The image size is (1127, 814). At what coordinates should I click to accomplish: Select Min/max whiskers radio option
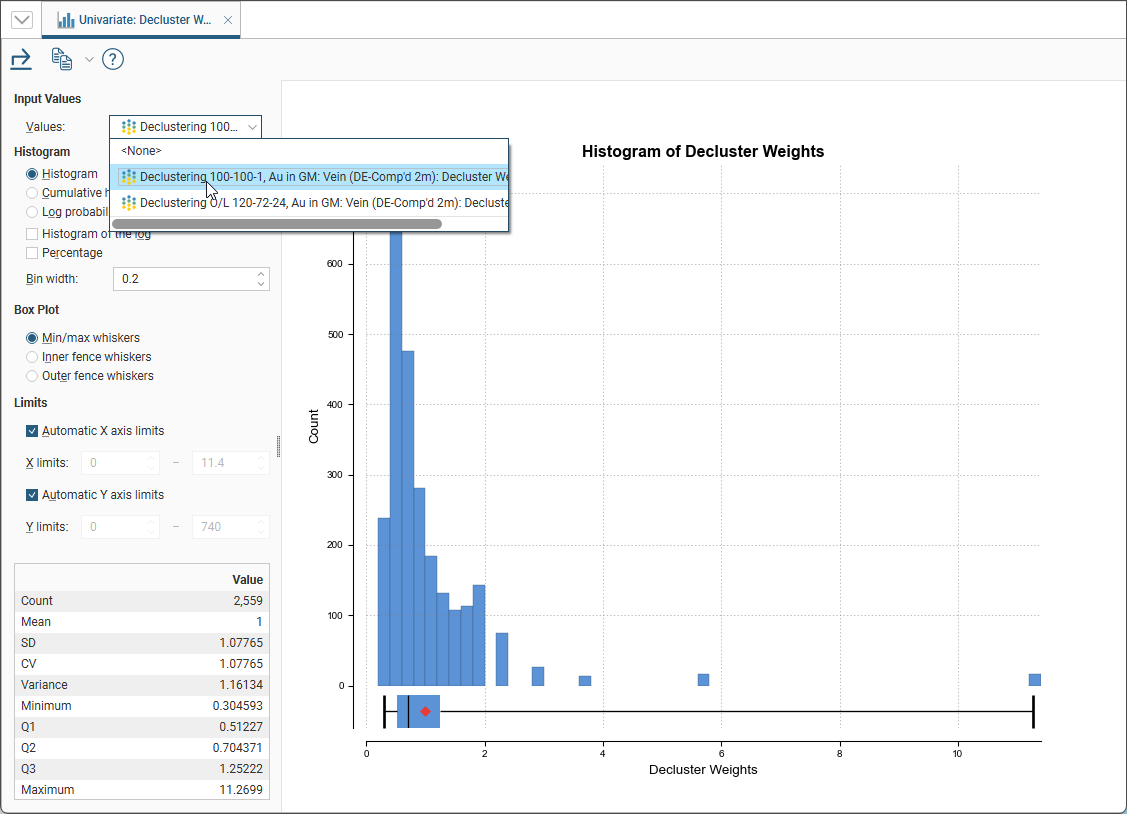pos(33,338)
